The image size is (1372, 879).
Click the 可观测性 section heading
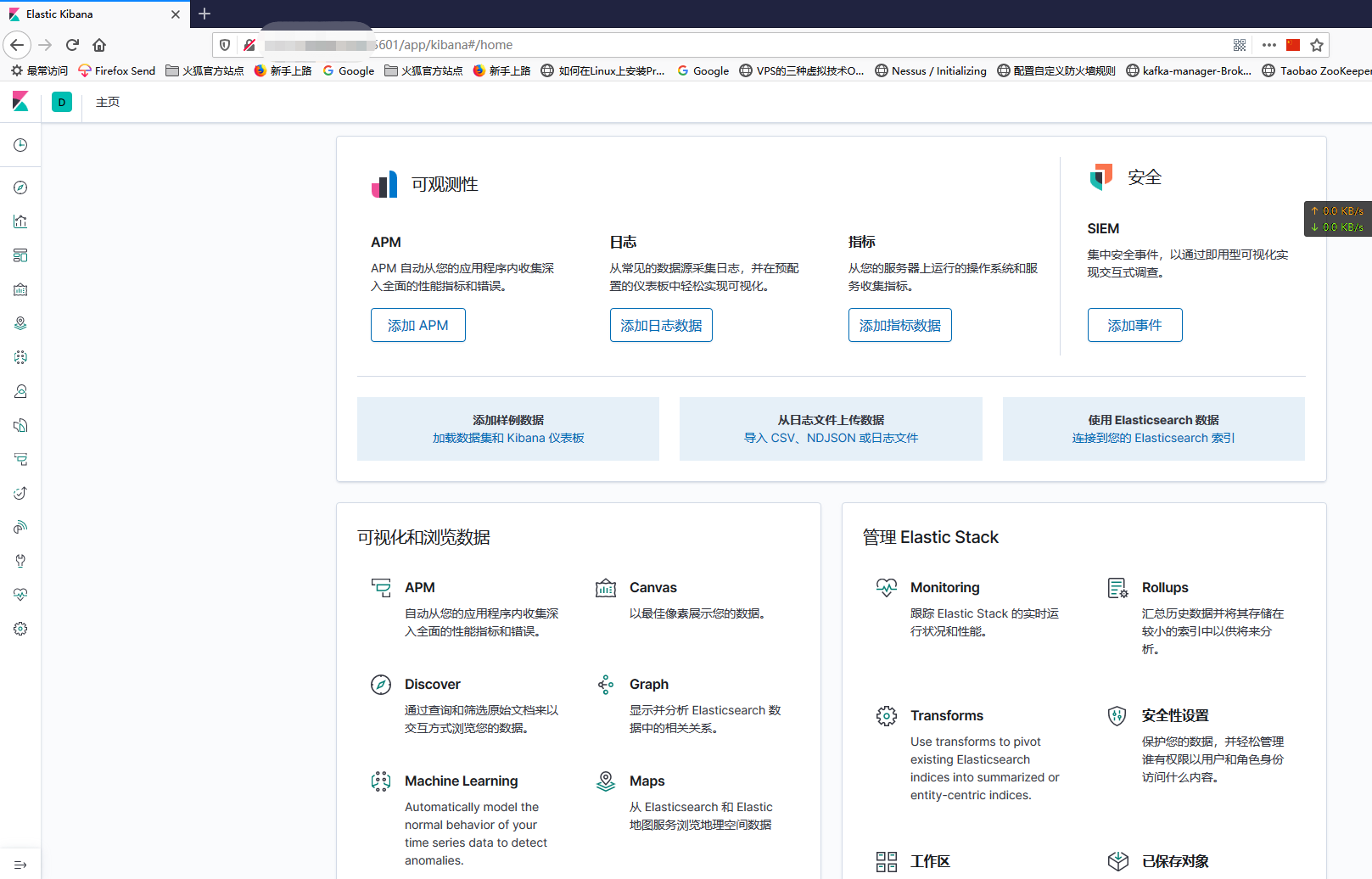pyautogui.click(x=445, y=184)
